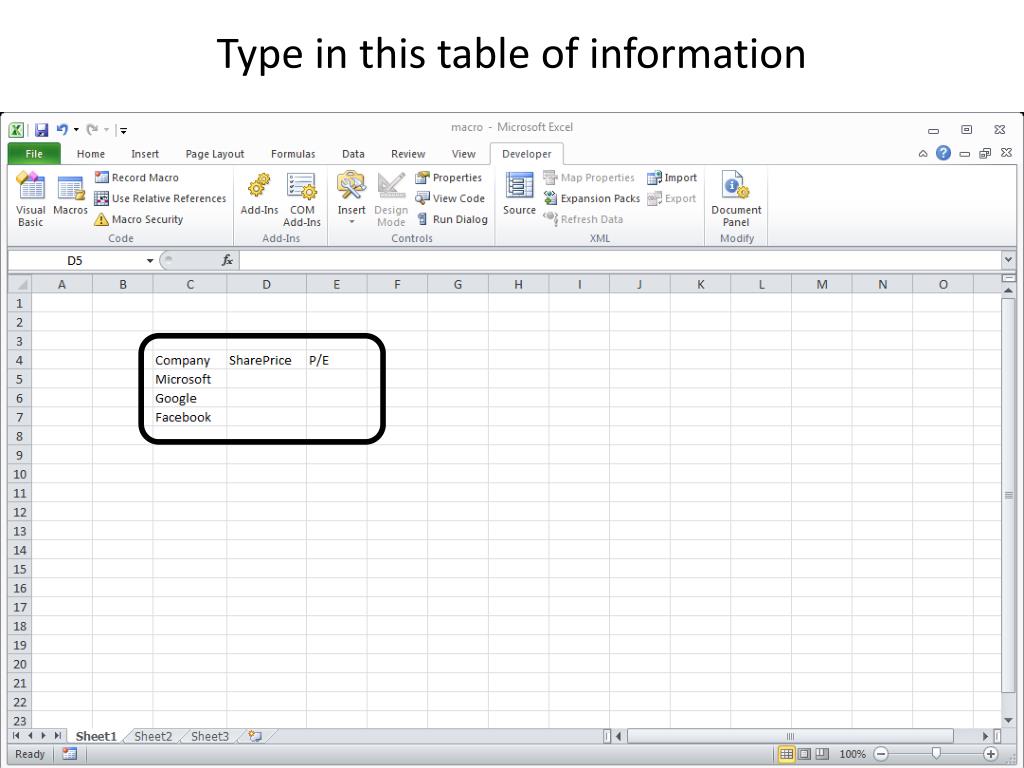1024x768 pixels.
Task: Go to the first sheet tab
Action: coord(16,736)
